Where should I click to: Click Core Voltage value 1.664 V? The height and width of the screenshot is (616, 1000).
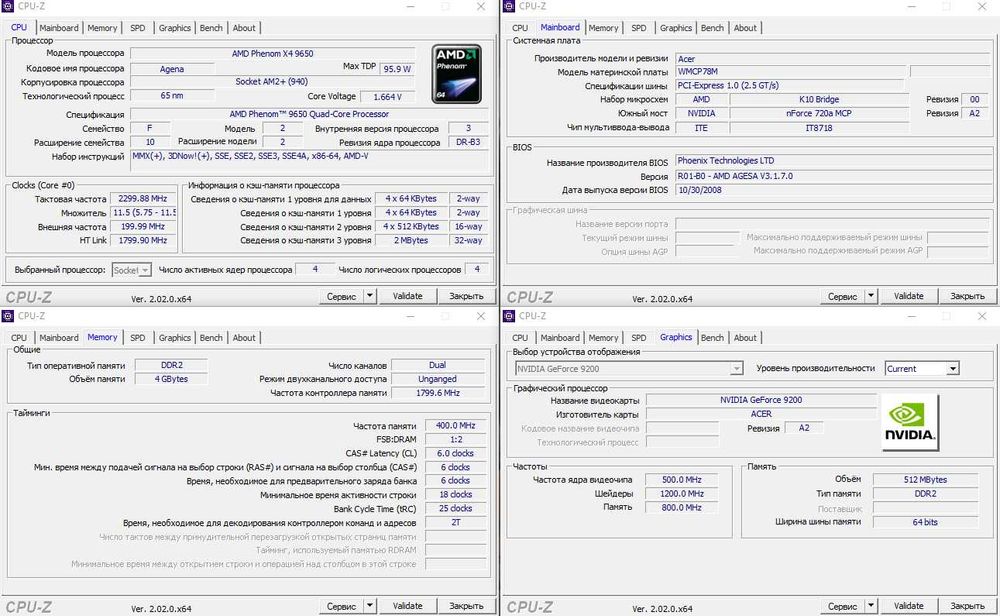click(x=387, y=97)
